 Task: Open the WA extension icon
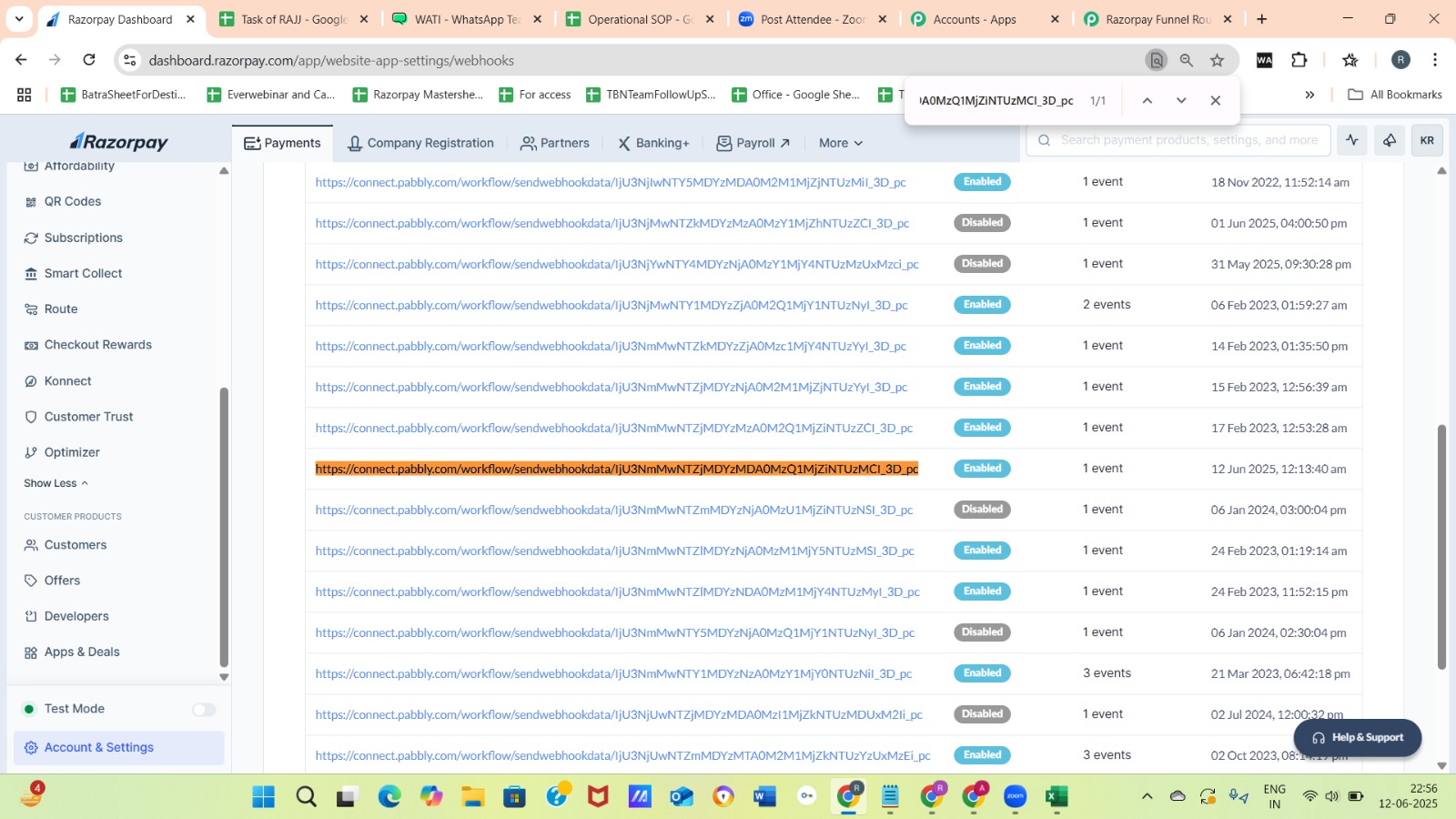pyautogui.click(x=1265, y=60)
